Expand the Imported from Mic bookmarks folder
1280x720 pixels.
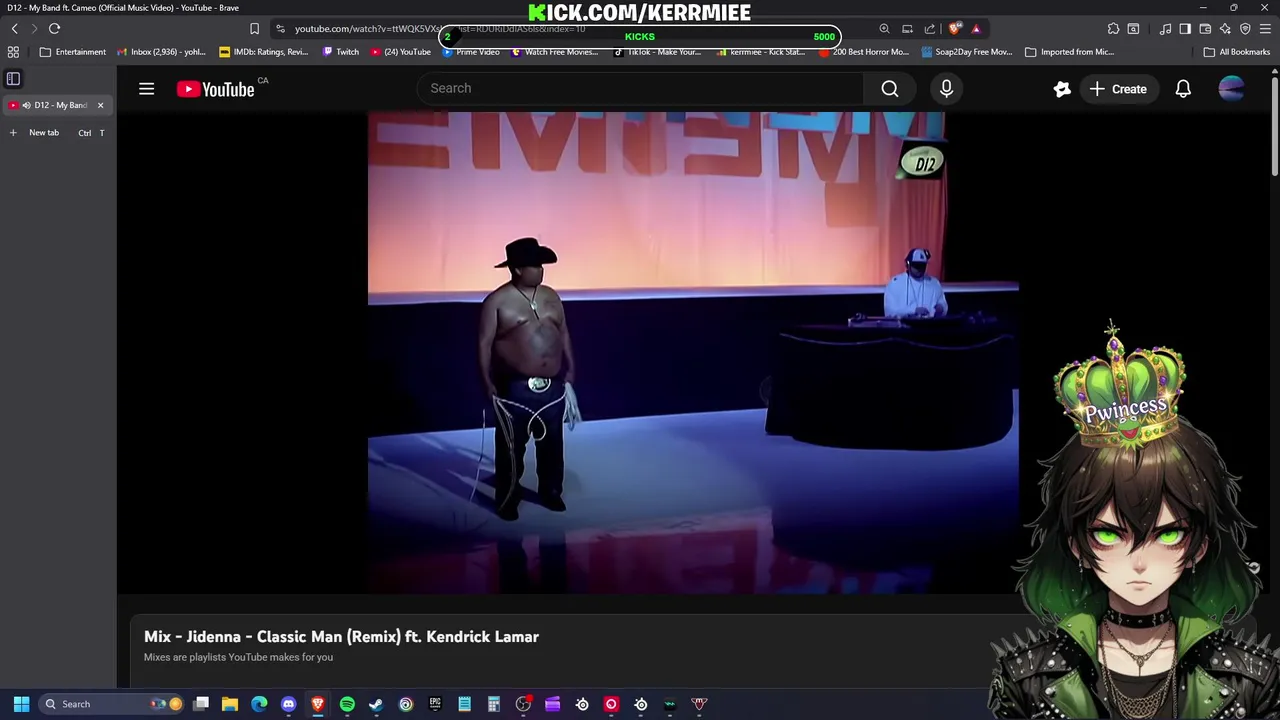coord(1069,52)
